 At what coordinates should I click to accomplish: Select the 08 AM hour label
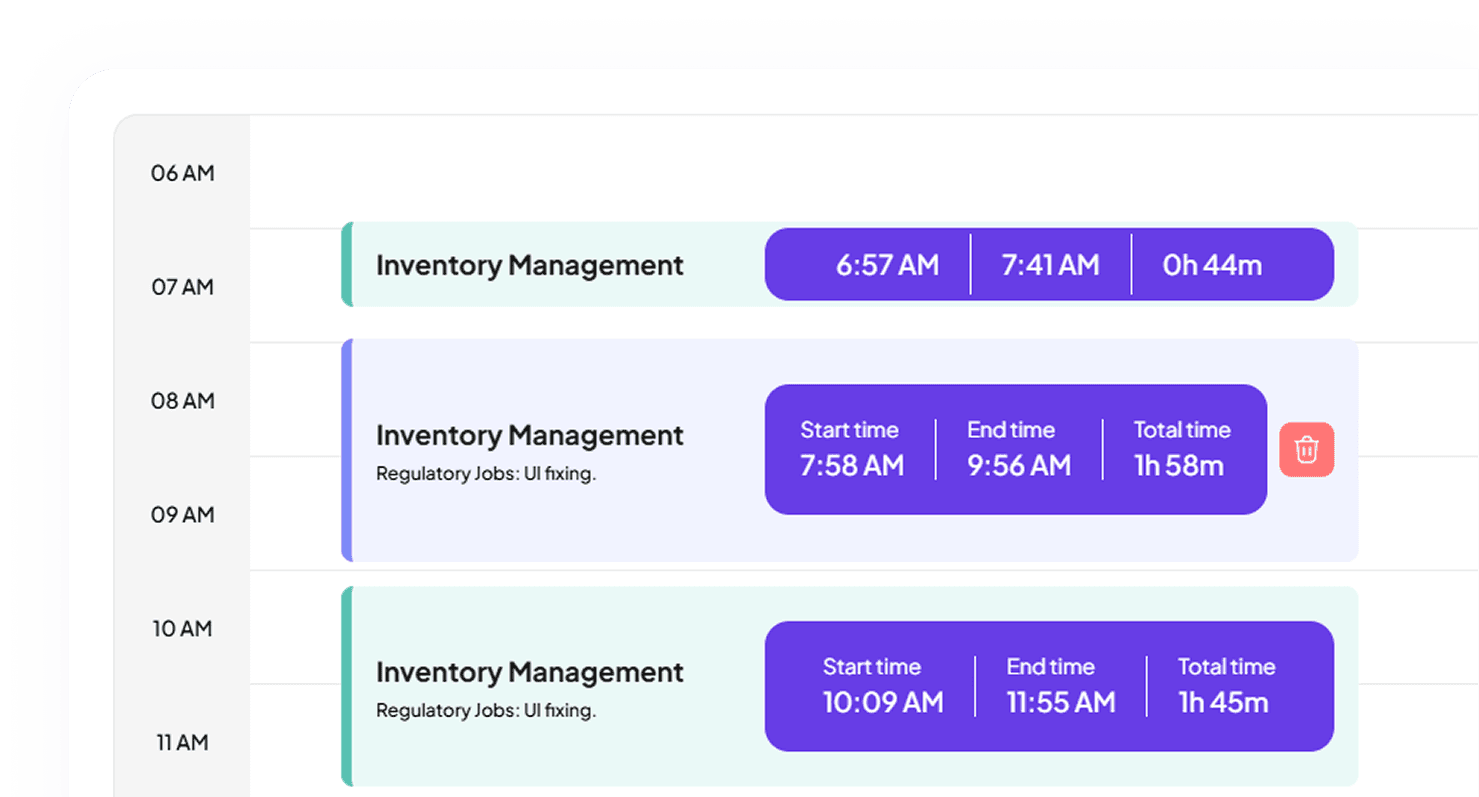(x=182, y=401)
